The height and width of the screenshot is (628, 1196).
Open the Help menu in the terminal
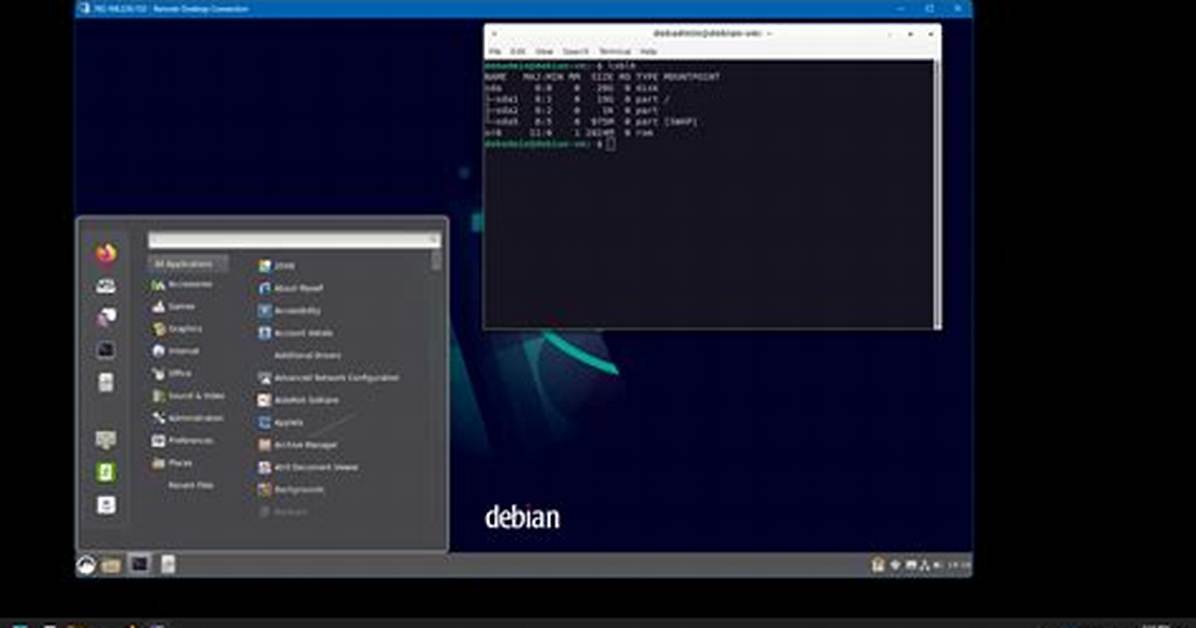click(x=648, y=52)
